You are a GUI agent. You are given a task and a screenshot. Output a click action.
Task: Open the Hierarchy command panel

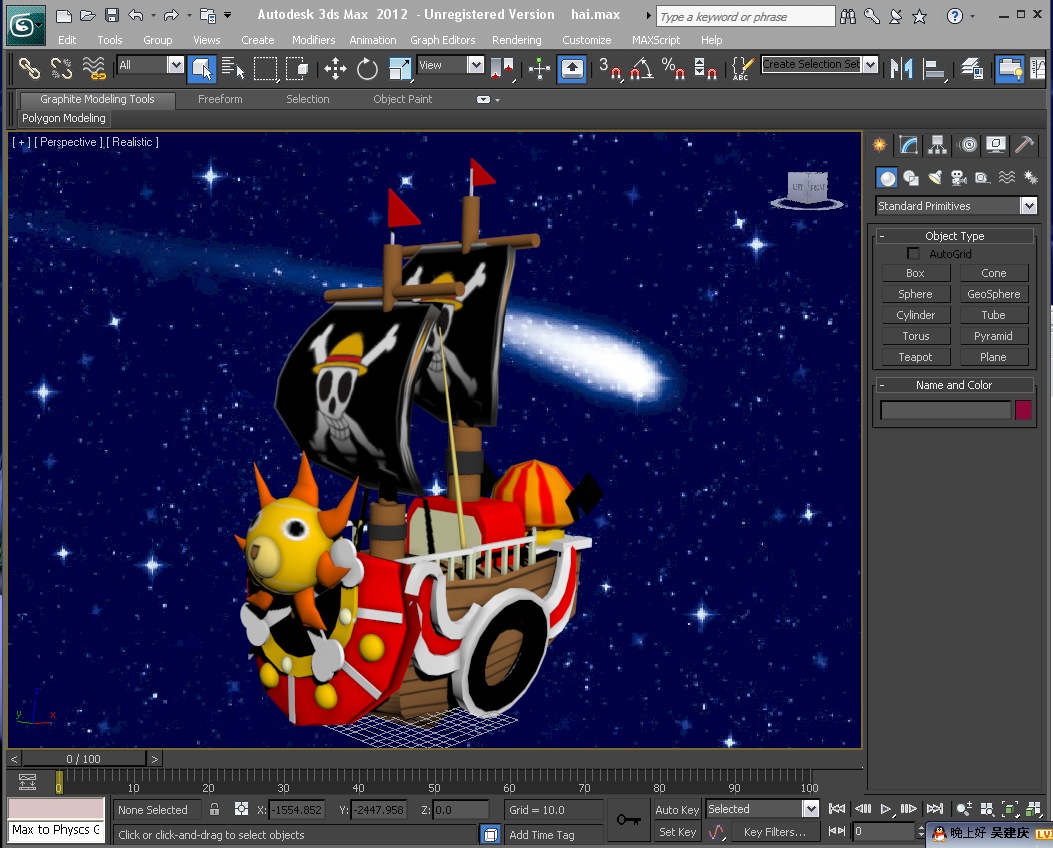(x=937, y=144)
